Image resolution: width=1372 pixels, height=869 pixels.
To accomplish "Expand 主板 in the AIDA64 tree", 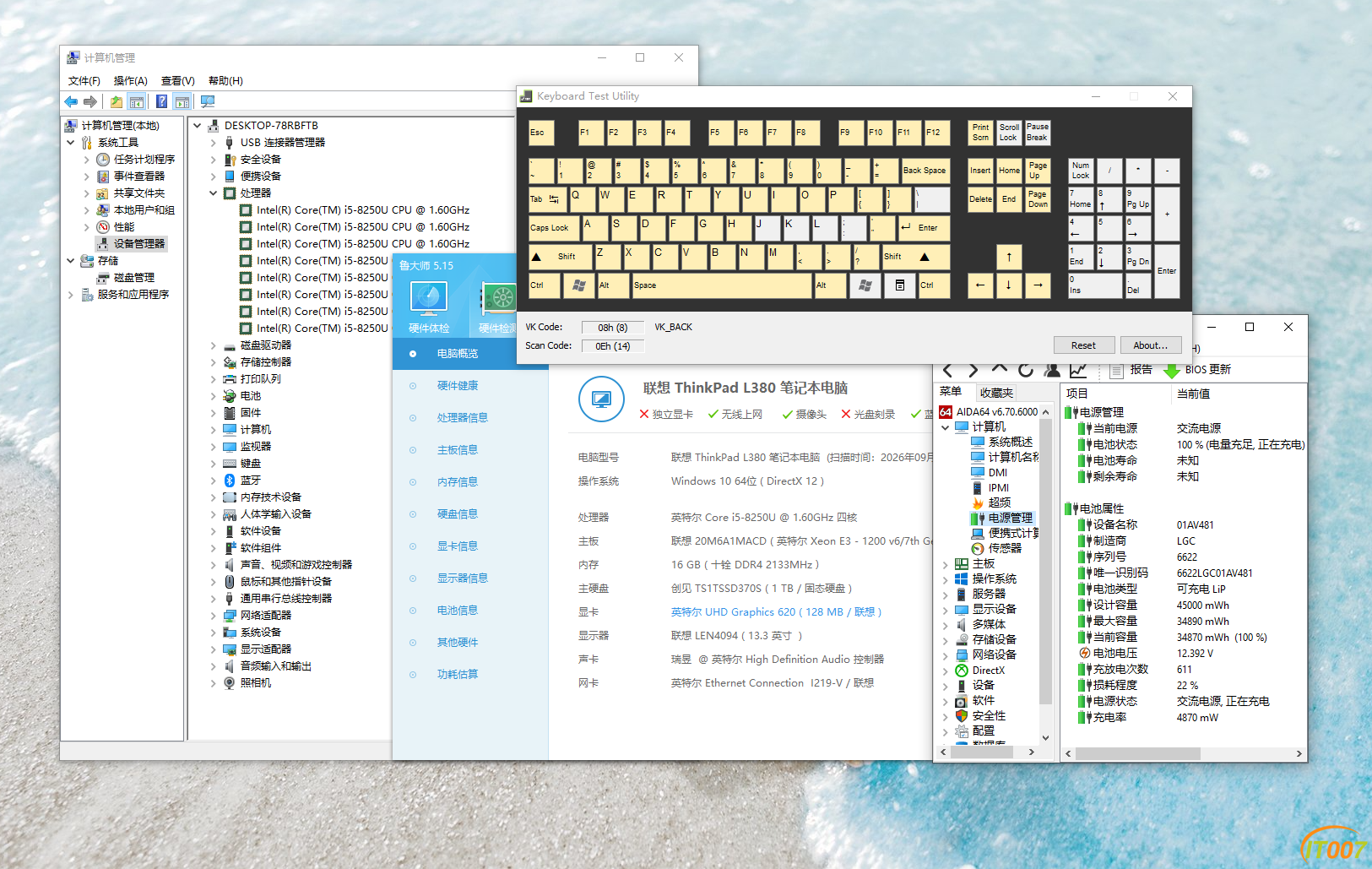I will 946,564.
